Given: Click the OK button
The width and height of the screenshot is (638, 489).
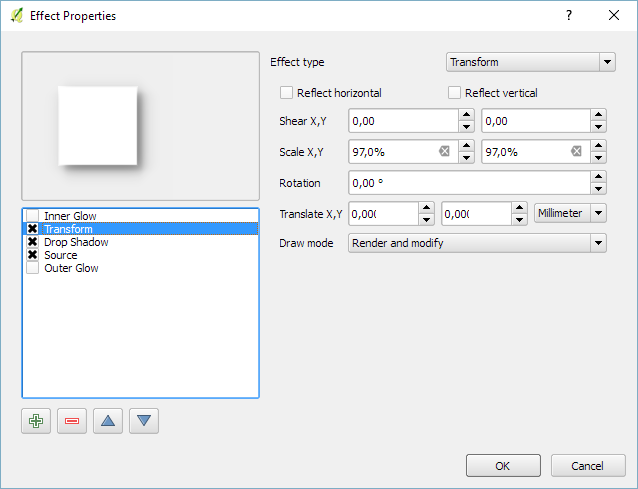Looking at the screenshot, I should point(503,466).
